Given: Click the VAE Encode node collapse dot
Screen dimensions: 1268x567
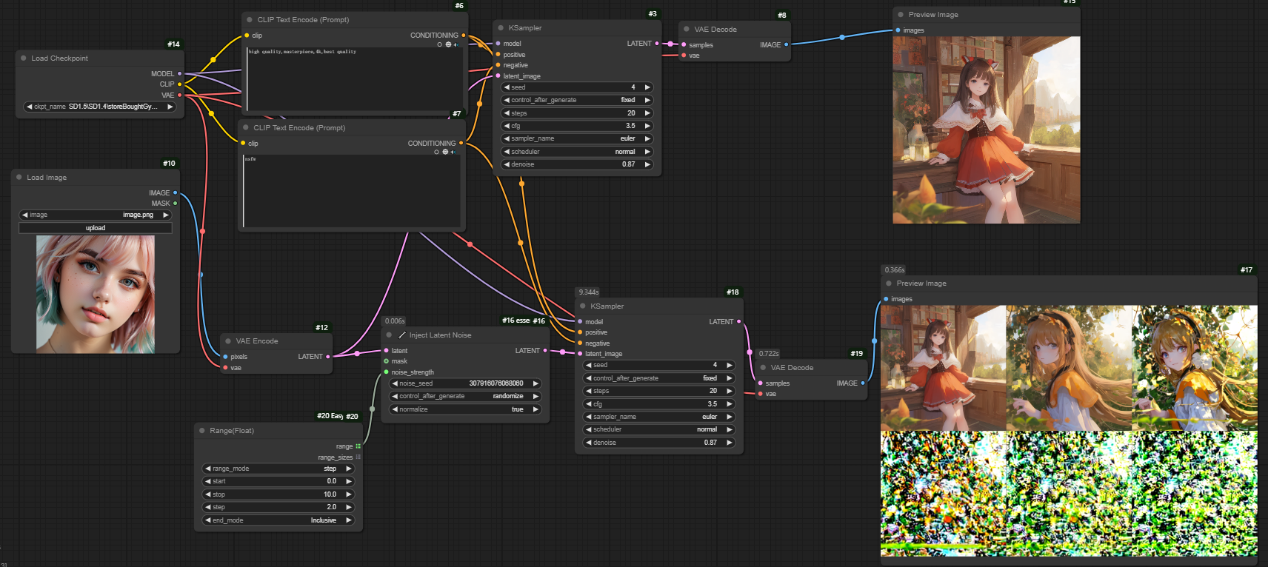Looking at the screenshot, I should pos(228,341).
